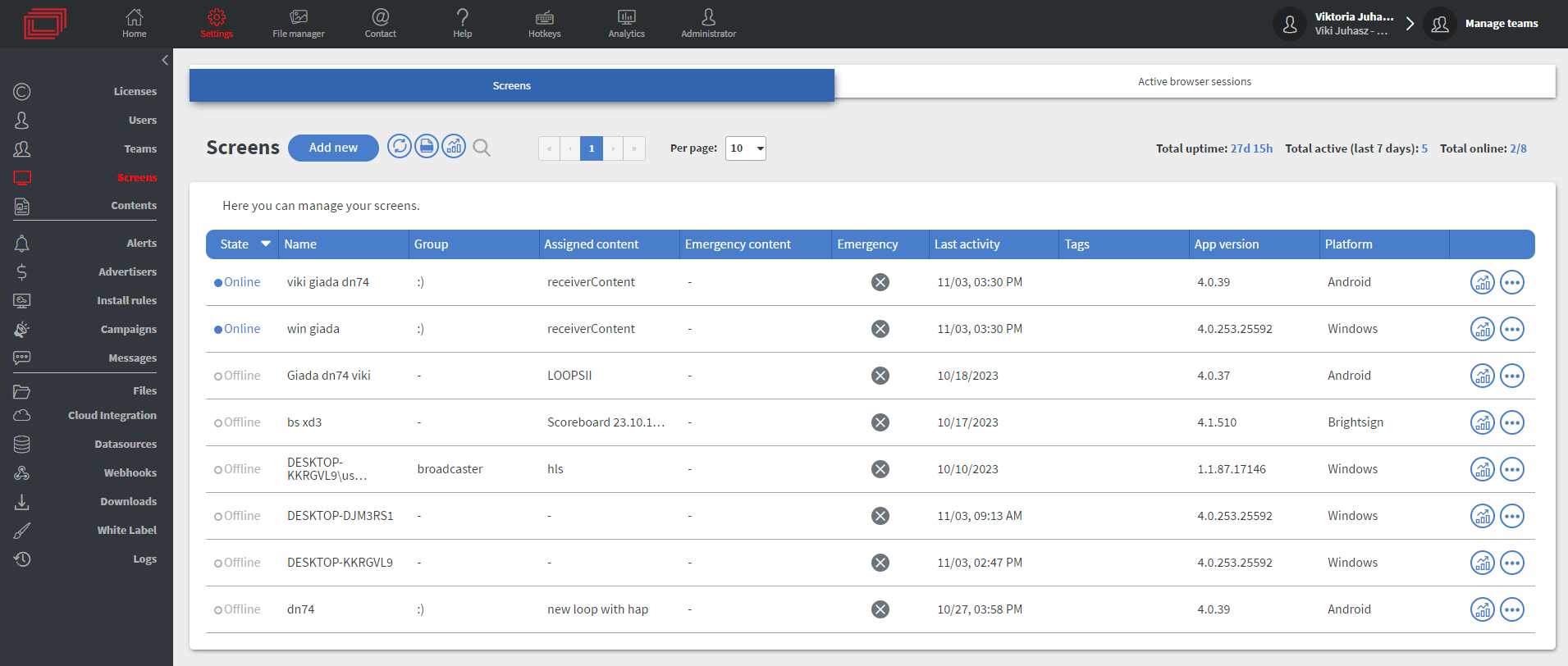Open Campaigns in the sidebar

[x=85, y=329]
